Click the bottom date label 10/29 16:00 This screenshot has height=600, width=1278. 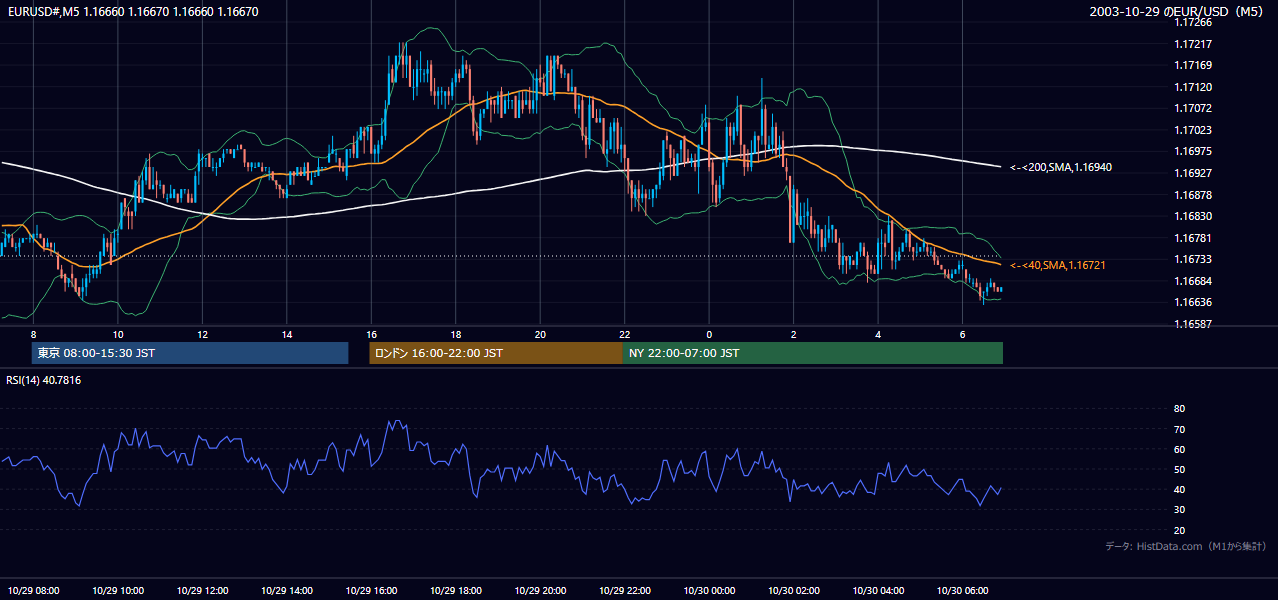(x=371, y=590)
